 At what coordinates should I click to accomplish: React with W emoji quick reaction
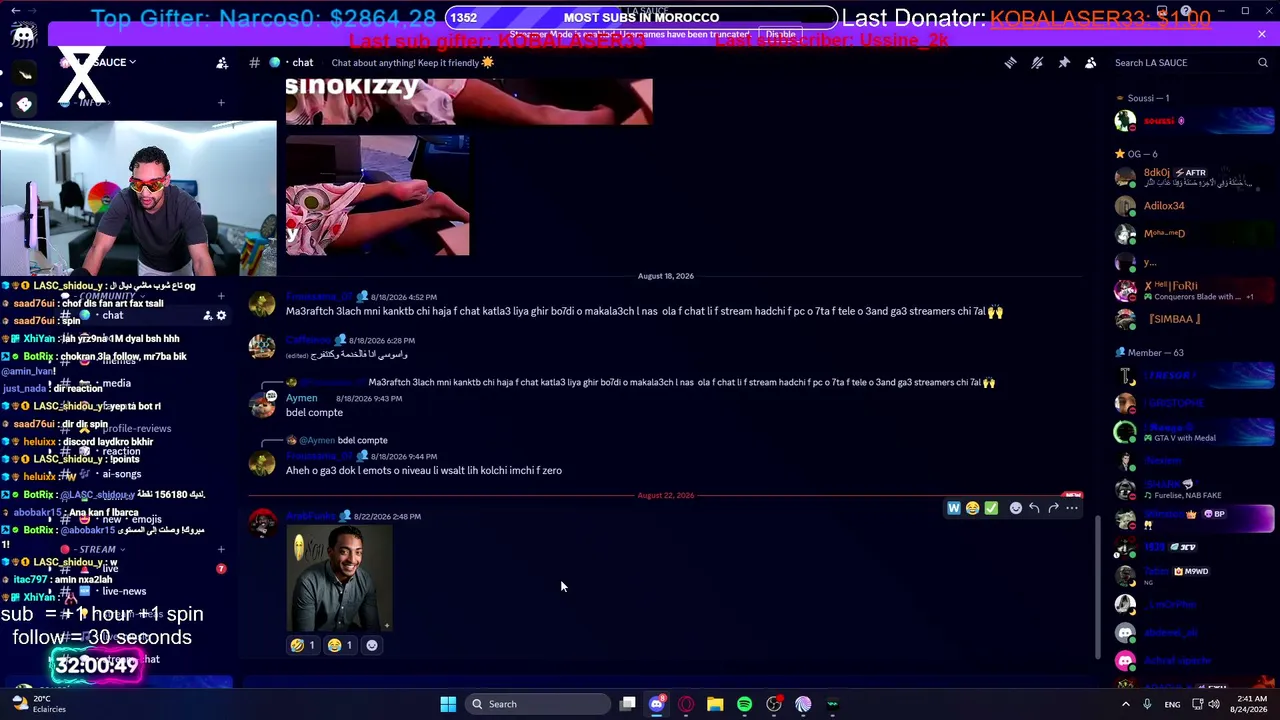pyautogui.click(x=954, y=508)
